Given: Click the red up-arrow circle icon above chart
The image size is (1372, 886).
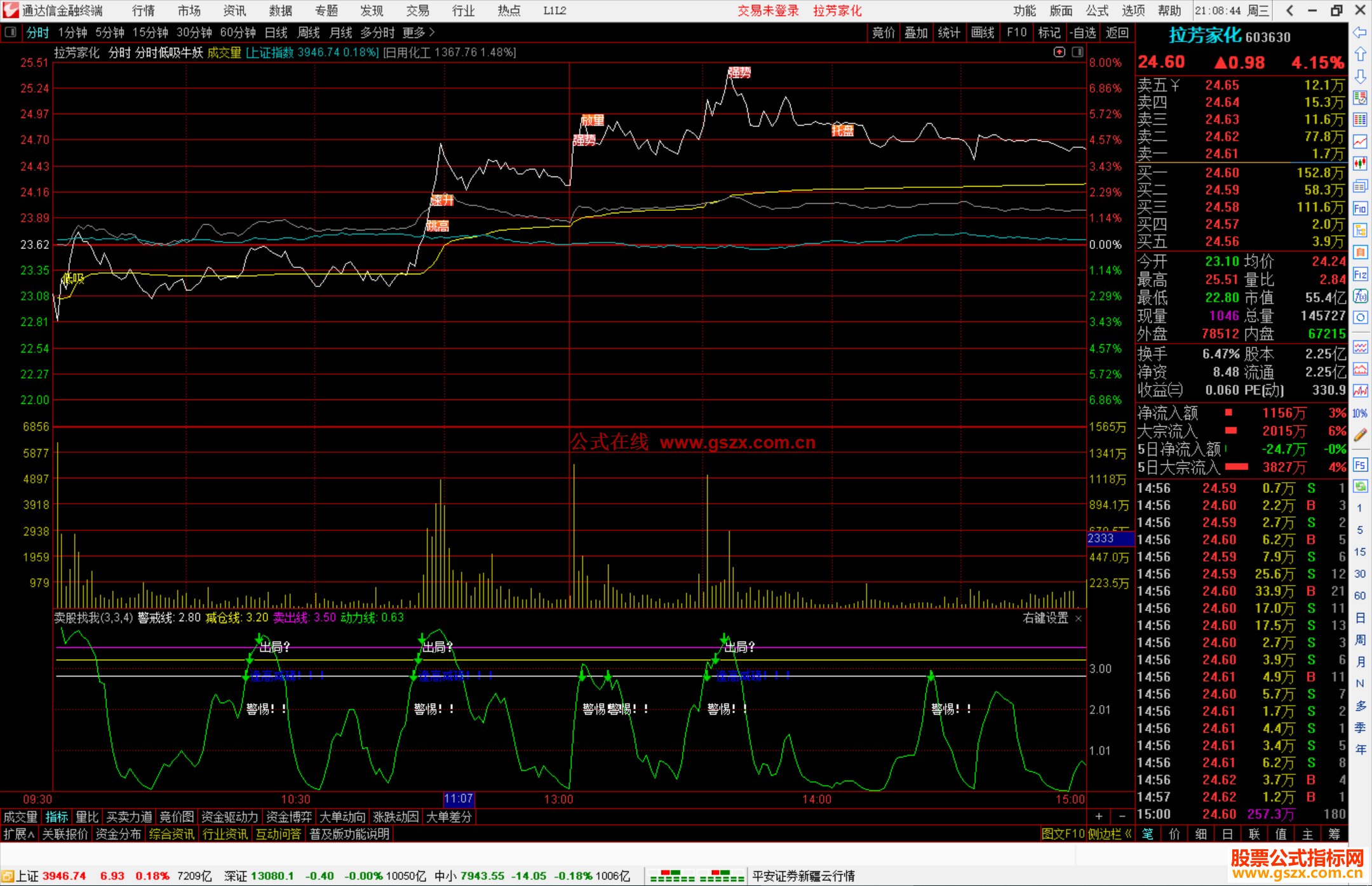Looking at the screenshot, I should pyautogui.click(x=1059, y=52).
